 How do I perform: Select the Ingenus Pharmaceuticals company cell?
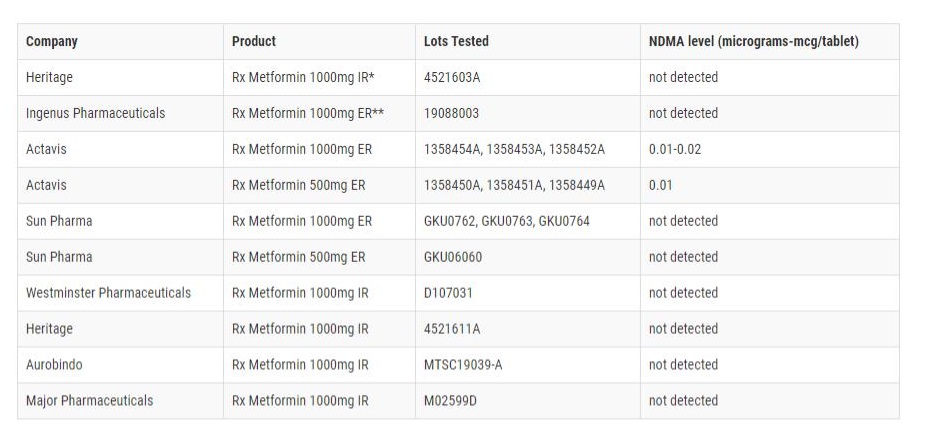click(x=96, y=113)
